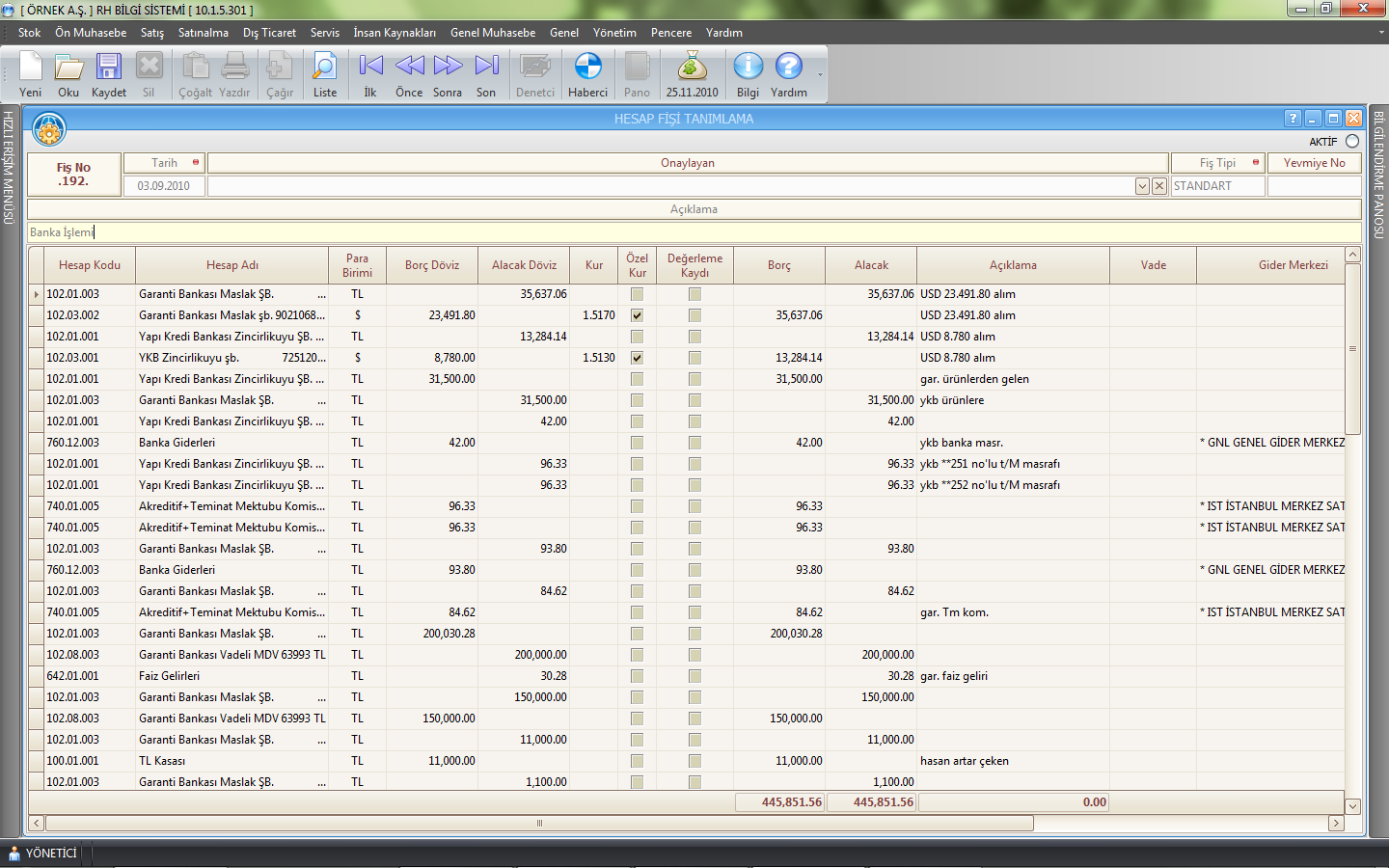The image size is (1389, 868).
Task: Open the Haberci messenger icon
Action: [x=587, y=68]
